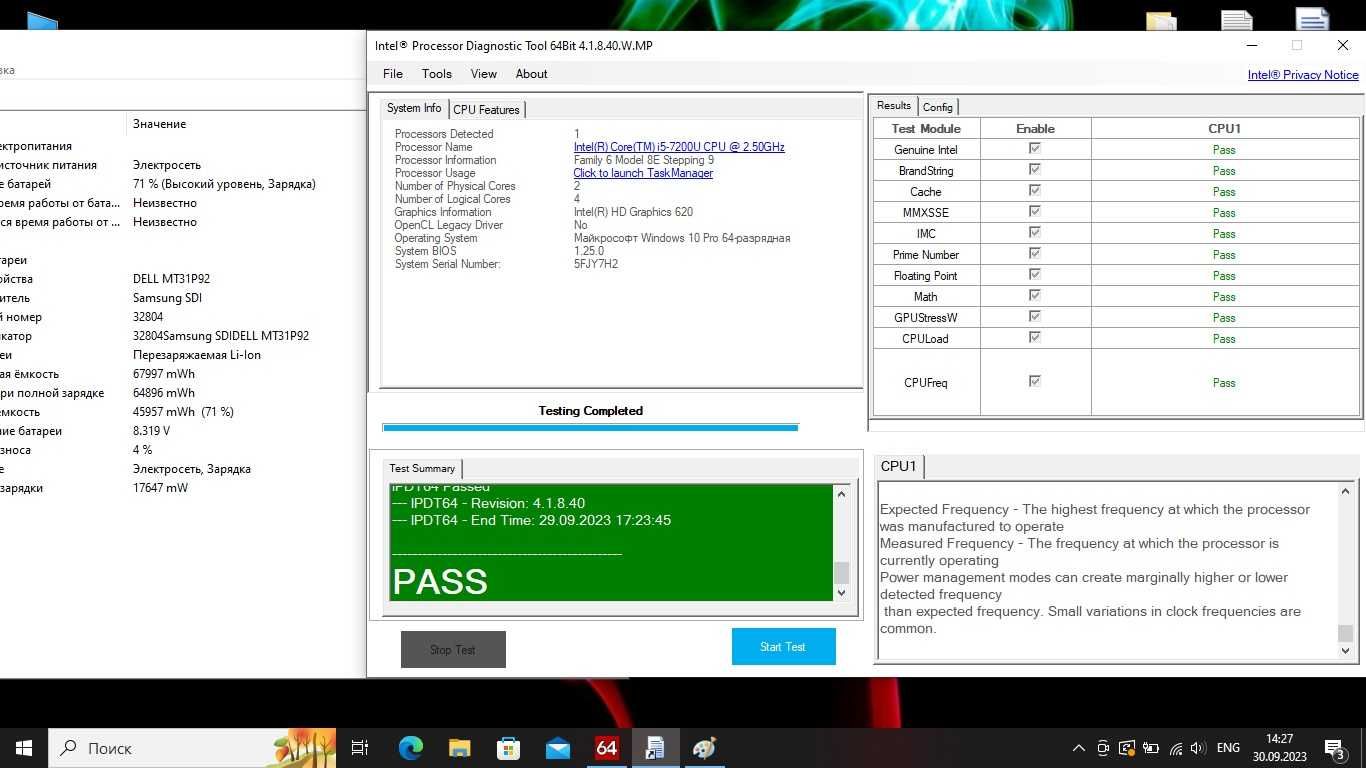The width and height of the screenshot is (1366, 768).
Task: Select the Samsung SDI value in battery window
Action: tap(167, 298)
